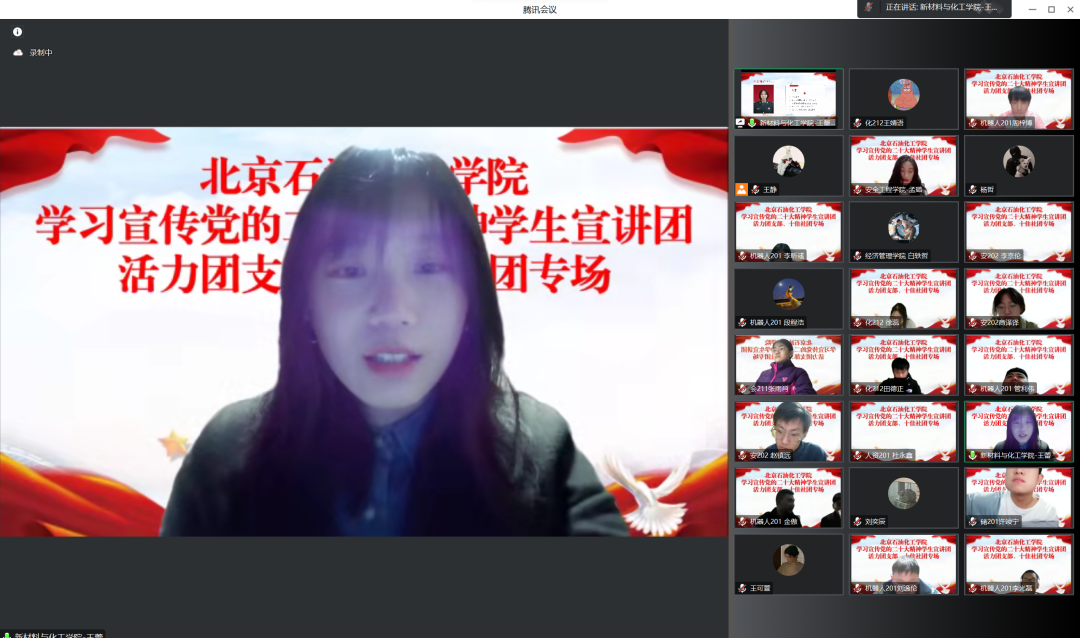Click the main speaker video area

pos(364,331)
